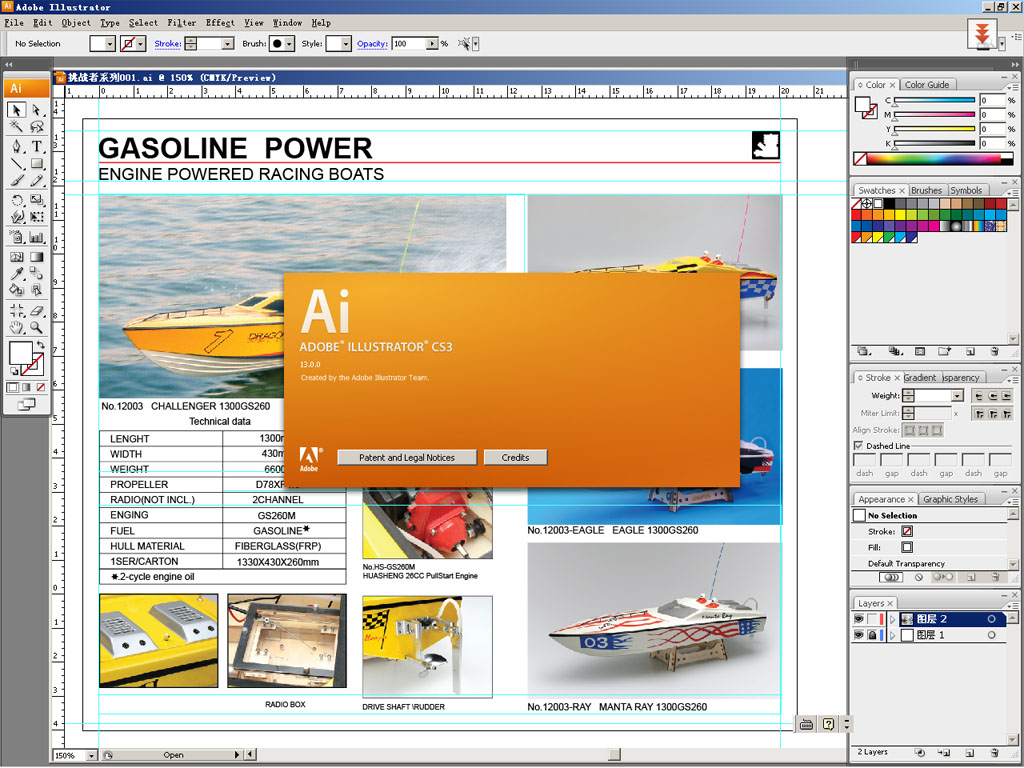Select the Gradient tool in toolbox
This screenshot has height=768, width=1024.
point(37,257)
